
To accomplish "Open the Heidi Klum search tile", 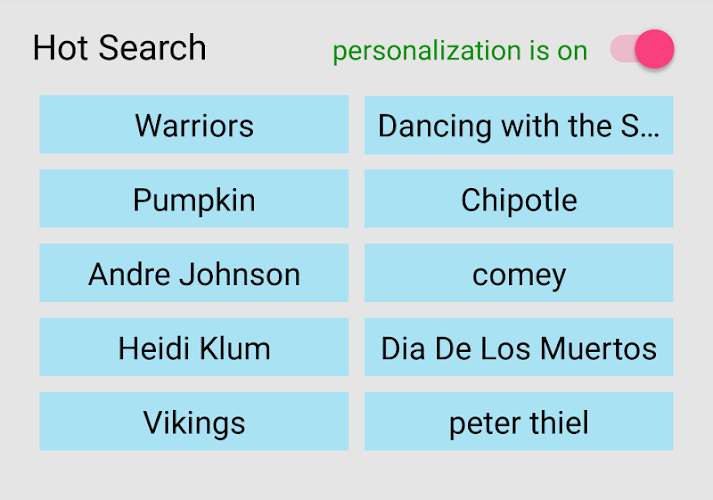I will tap(194, 347).
